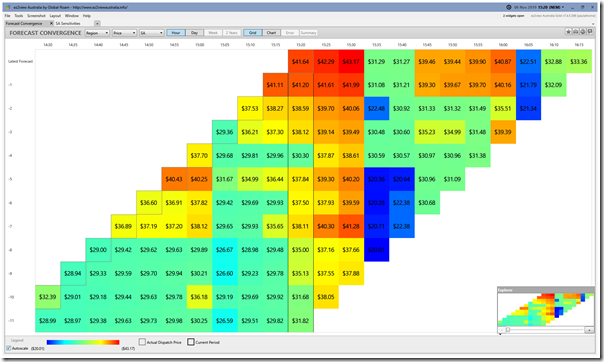Open the Screenshot menu
Screen dimensions: 604x362
point(36,16)
